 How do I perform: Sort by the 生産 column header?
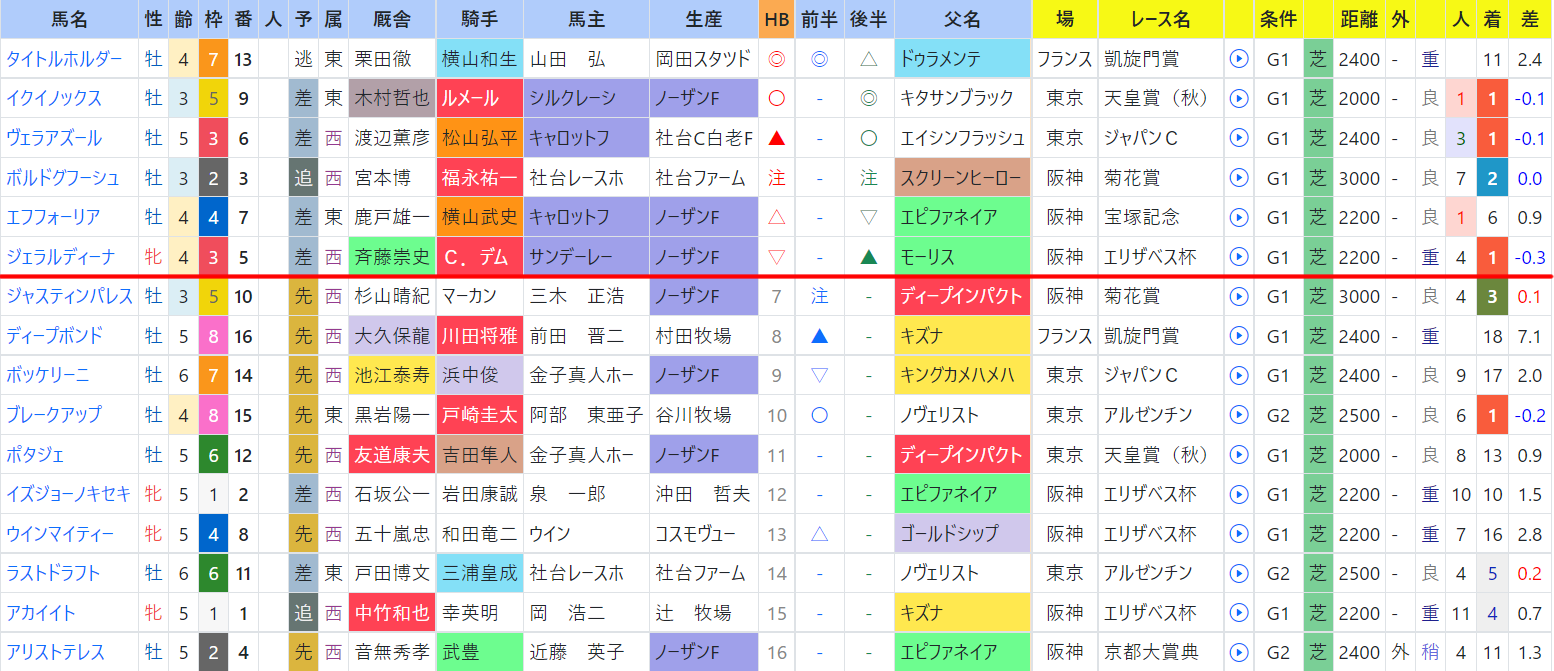click(704, 19)
